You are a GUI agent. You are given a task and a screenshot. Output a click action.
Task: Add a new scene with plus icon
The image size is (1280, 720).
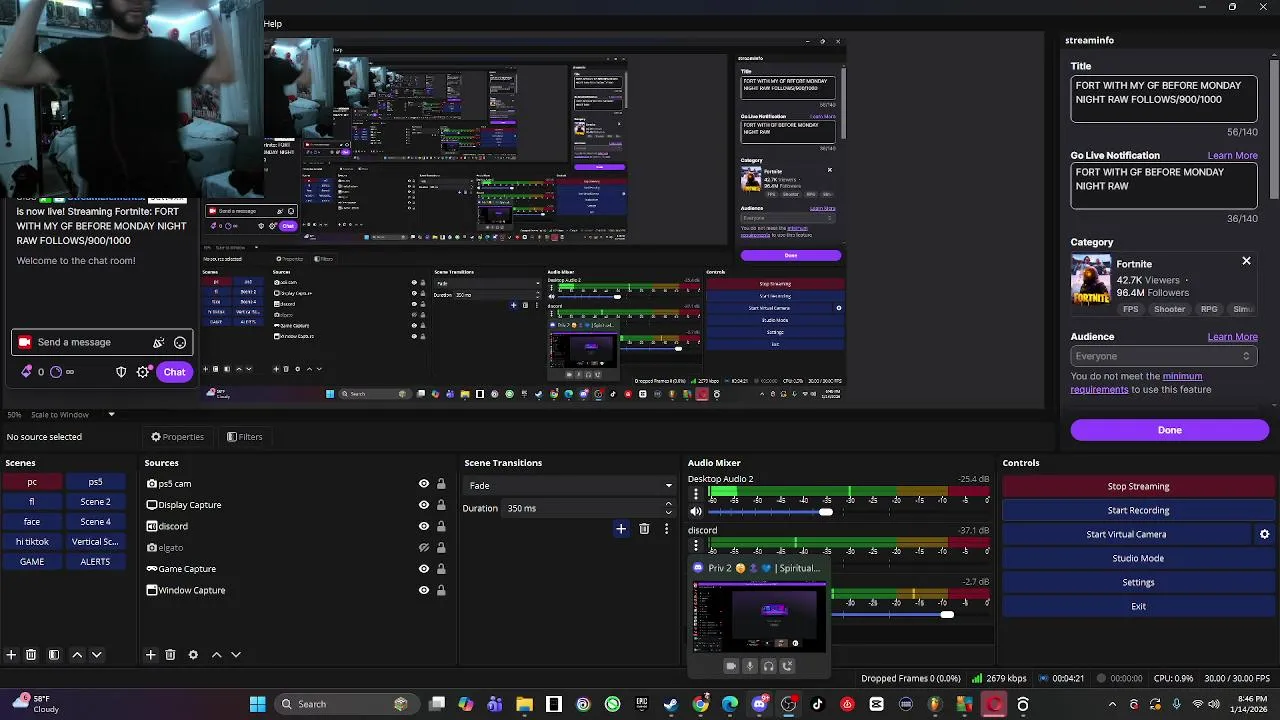(11, 655)
